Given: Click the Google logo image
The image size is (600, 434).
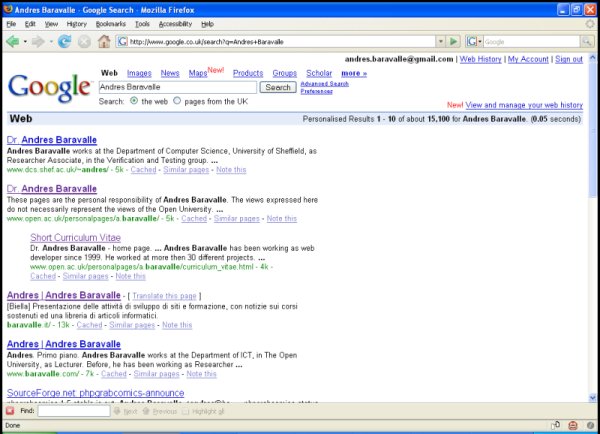Looking at the screenshot, I should (x=50, y=87).
